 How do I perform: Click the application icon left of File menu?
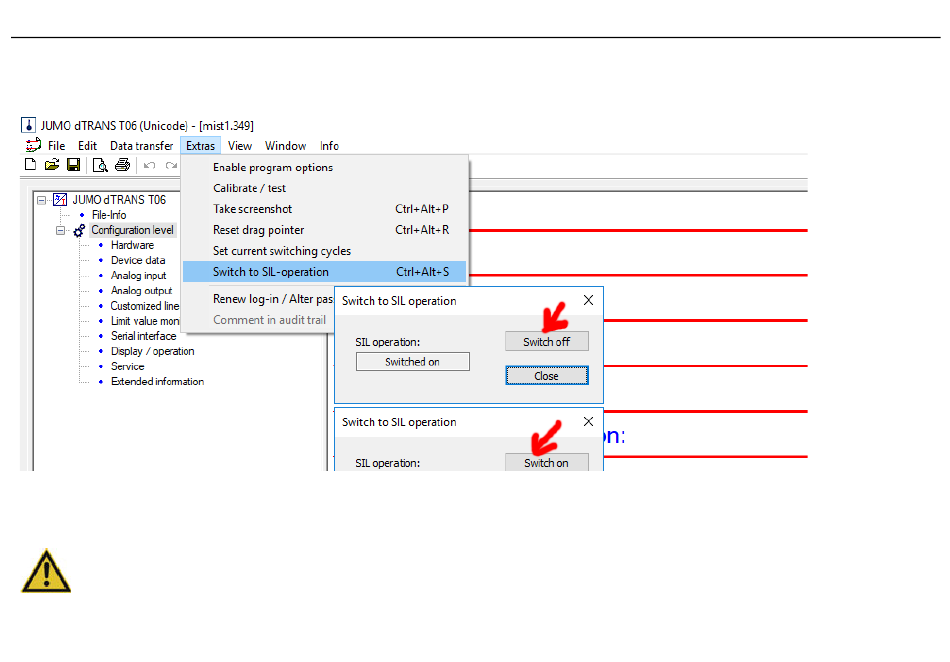coord(33,145)
